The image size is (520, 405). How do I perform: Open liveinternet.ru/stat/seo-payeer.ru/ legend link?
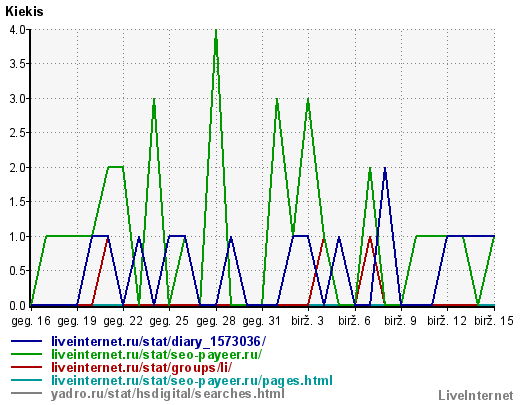click(156, 354)
